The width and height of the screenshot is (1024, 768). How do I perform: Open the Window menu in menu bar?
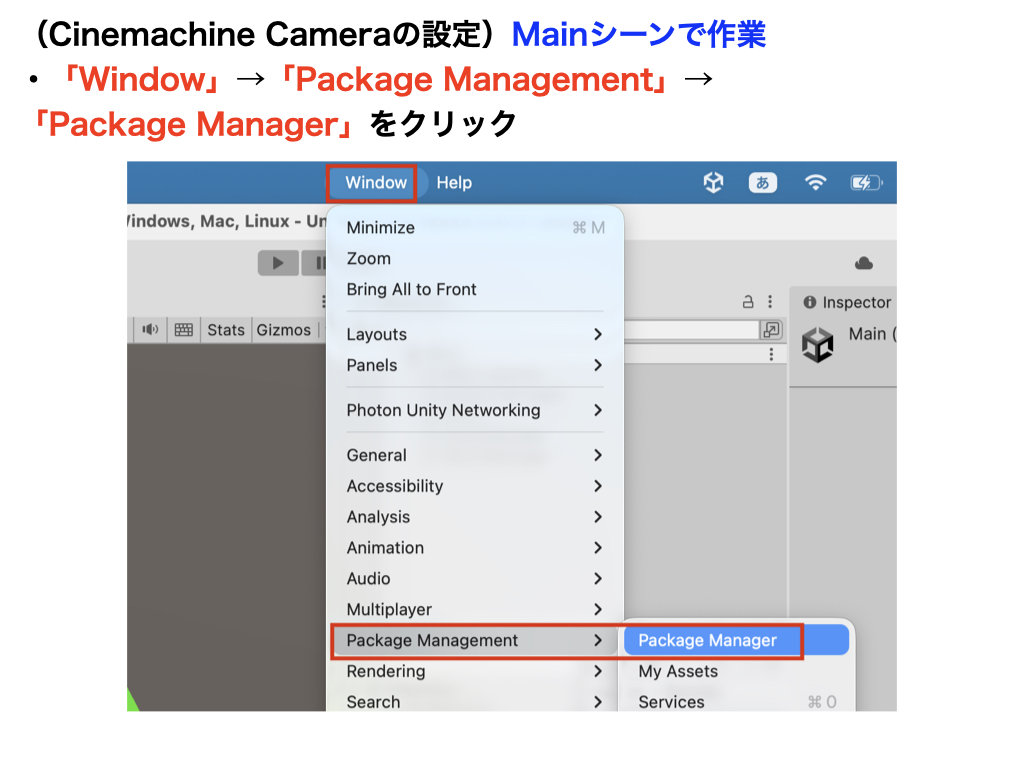(376, 183)
